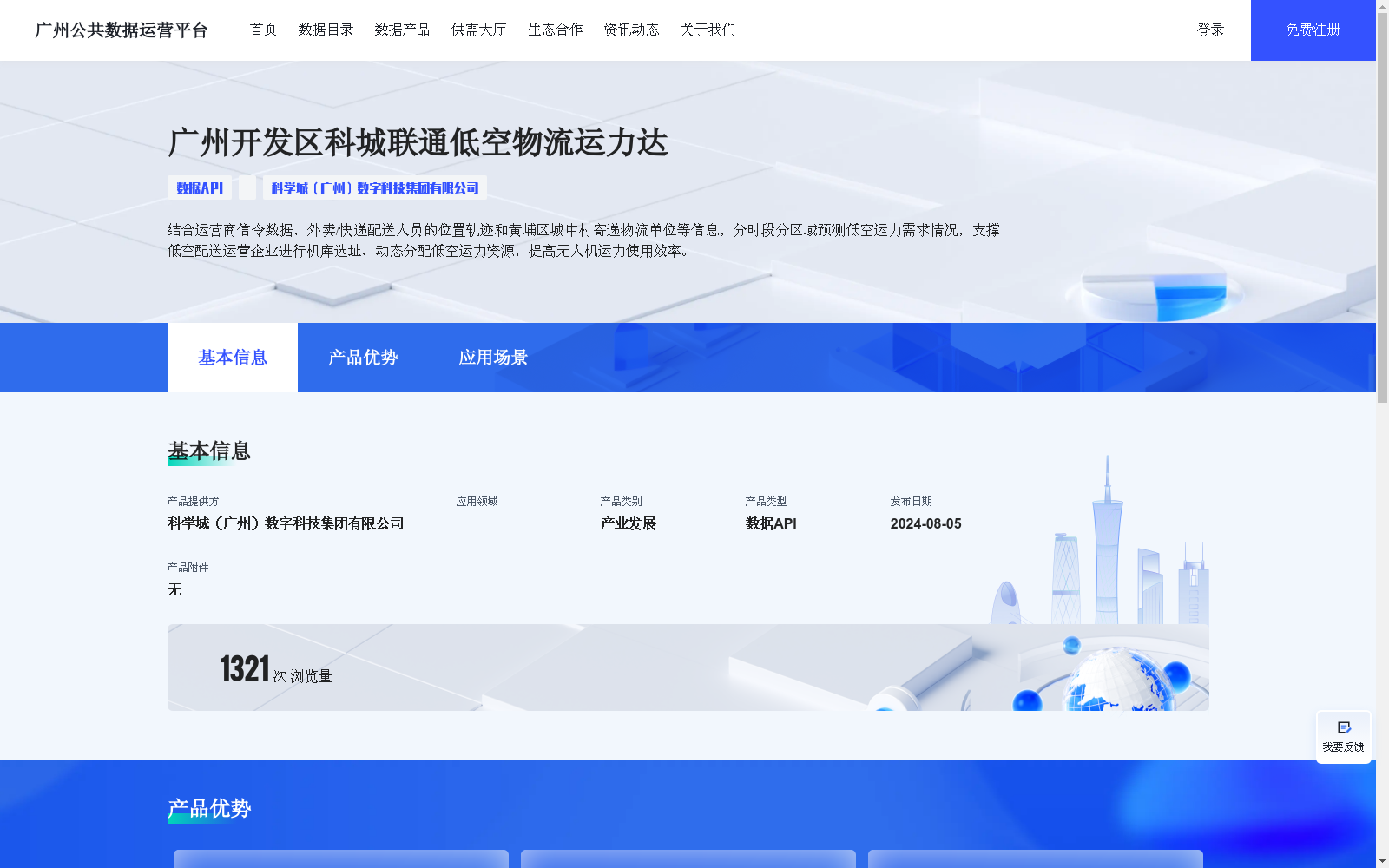This screenshot has width=1389, height=868.
Task: Go to 首页 in the navigation bar
Action: click(x=264, y=30)
